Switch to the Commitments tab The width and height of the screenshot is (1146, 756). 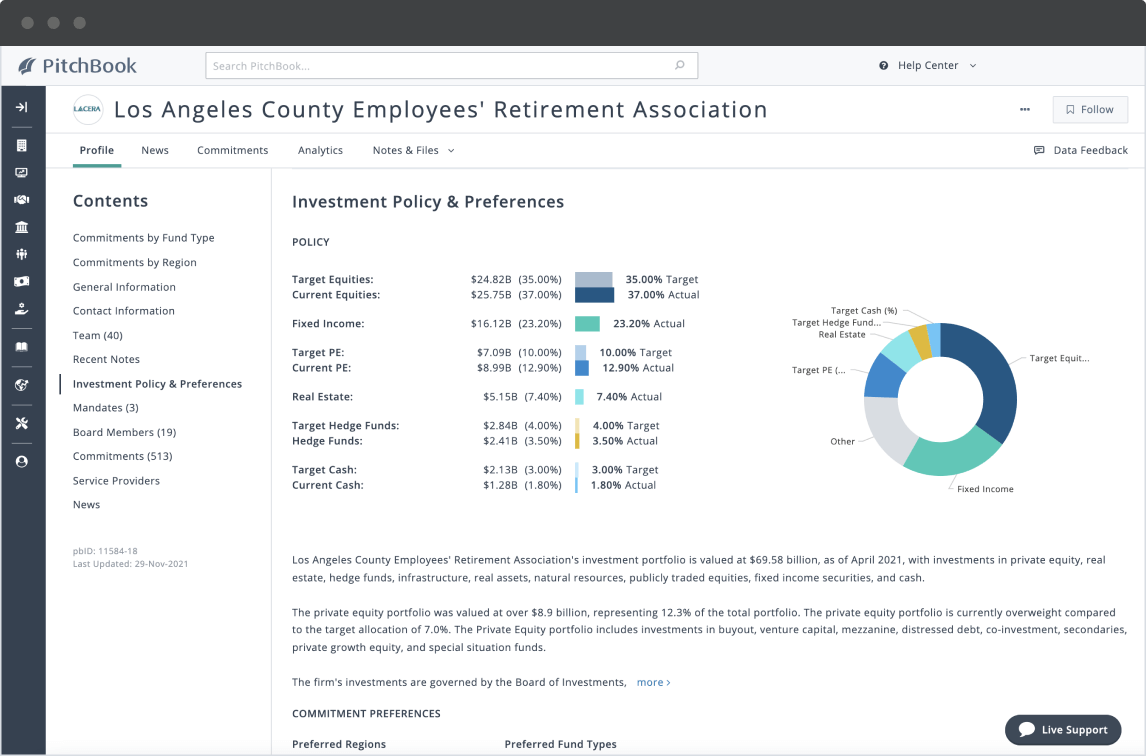232,150
